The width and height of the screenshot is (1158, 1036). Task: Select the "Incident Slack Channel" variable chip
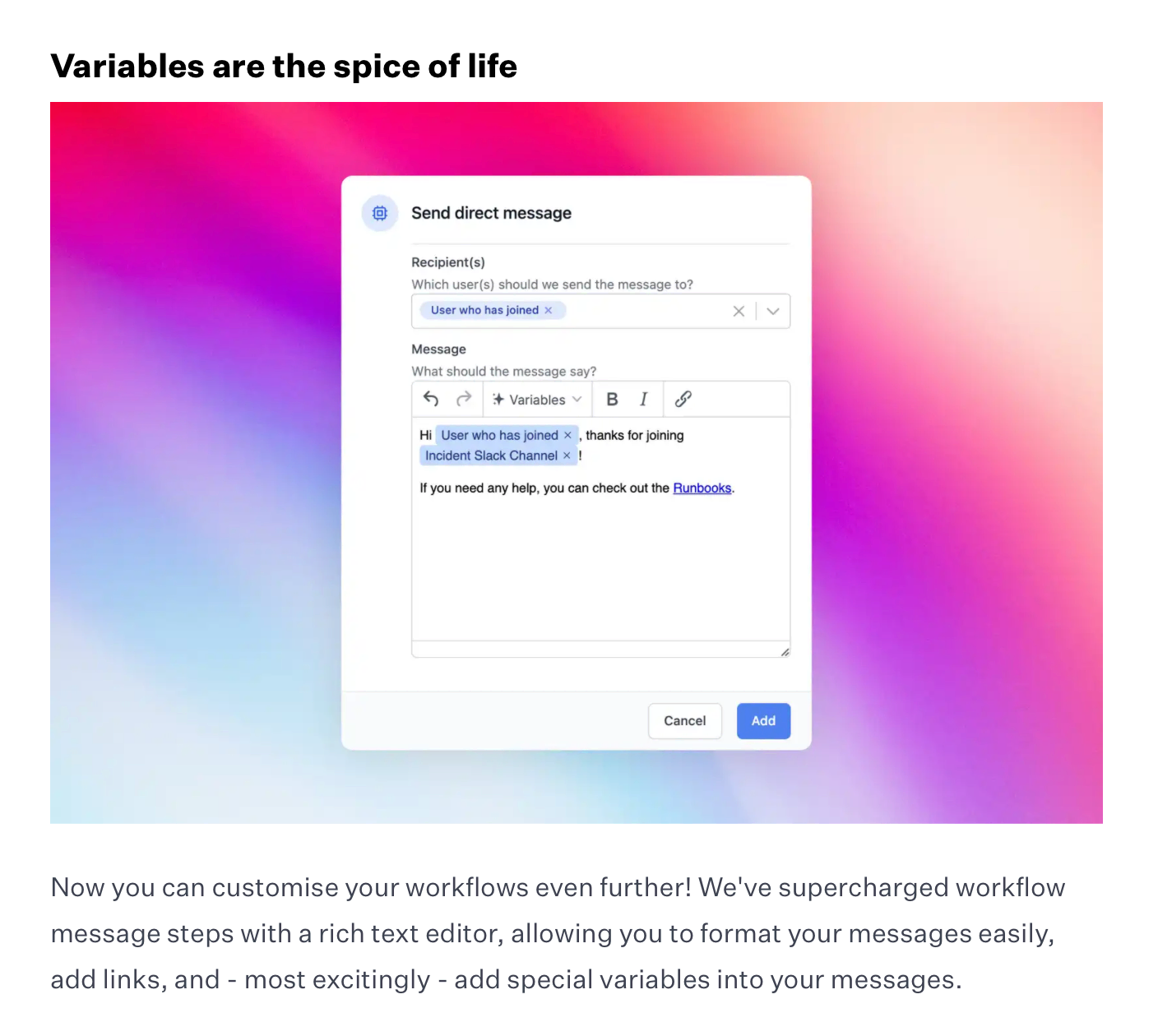[x=491, y=456]
